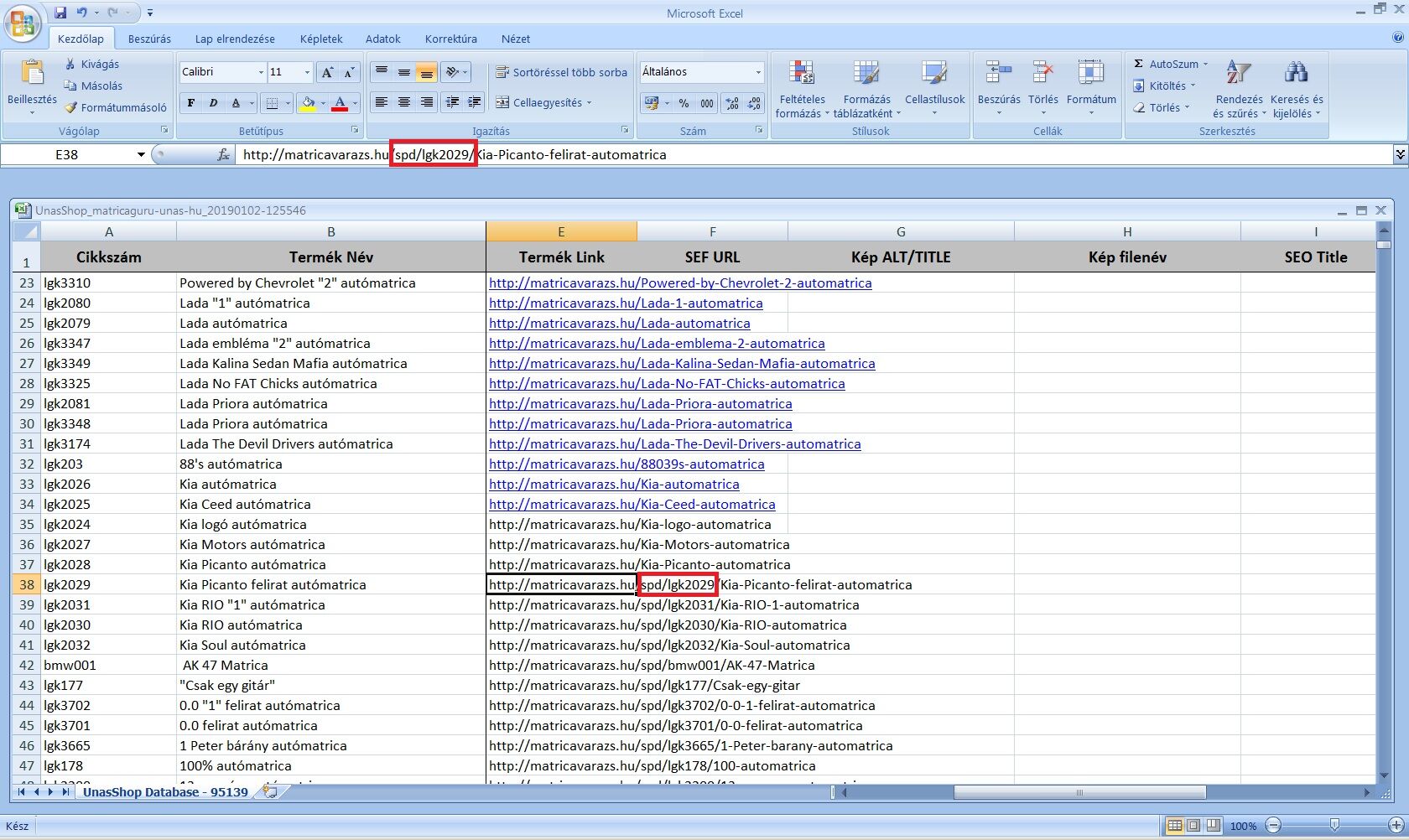Apply percent style to the cell
The image size is (1409, 840).
[x=684, y=103]
